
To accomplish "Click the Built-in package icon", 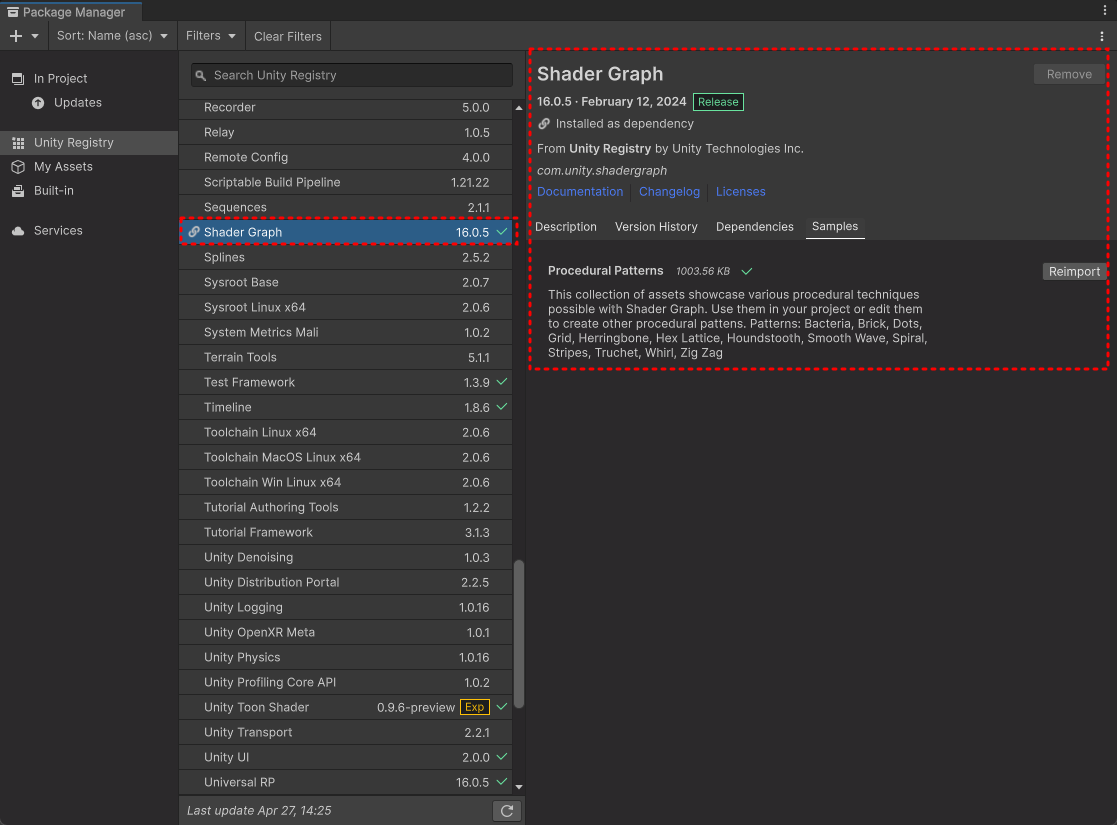I will click(19, 191).
